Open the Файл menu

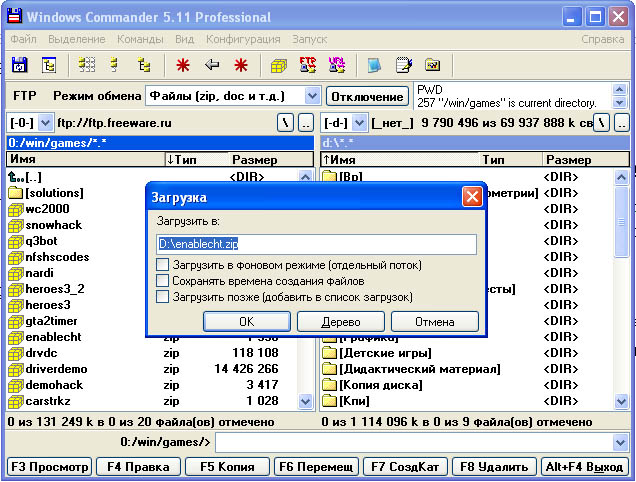pyautogui.click(x=24, y=39)
